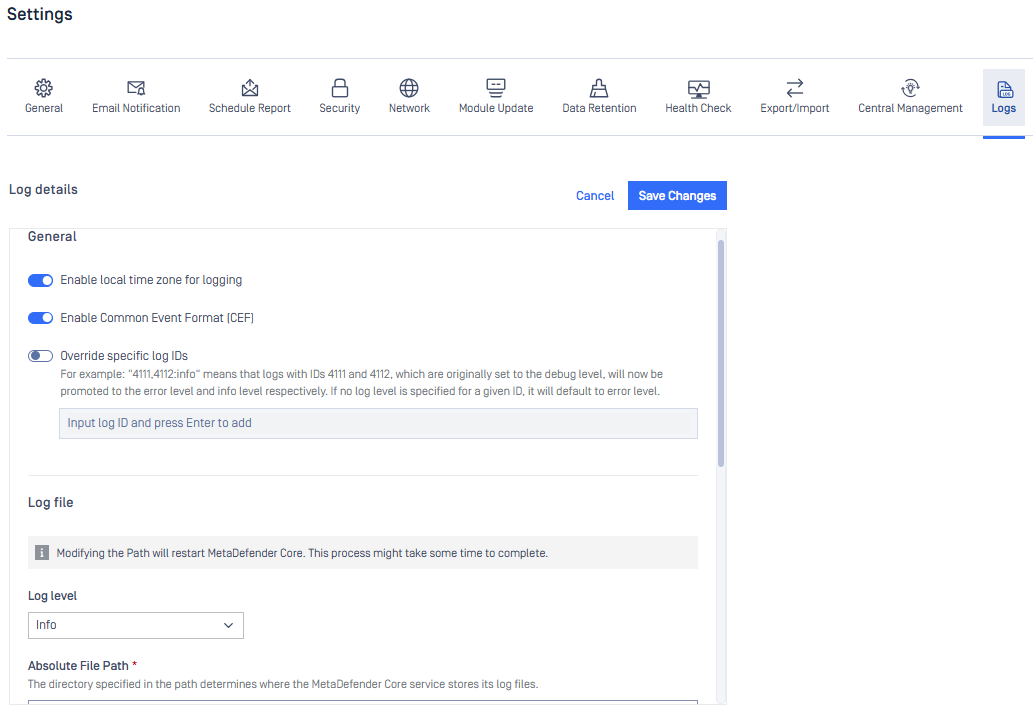Image resolution: width=1033 pixels, height=714 pixels.
Task: Click the Save Changes button
Action: coord(677,196)
